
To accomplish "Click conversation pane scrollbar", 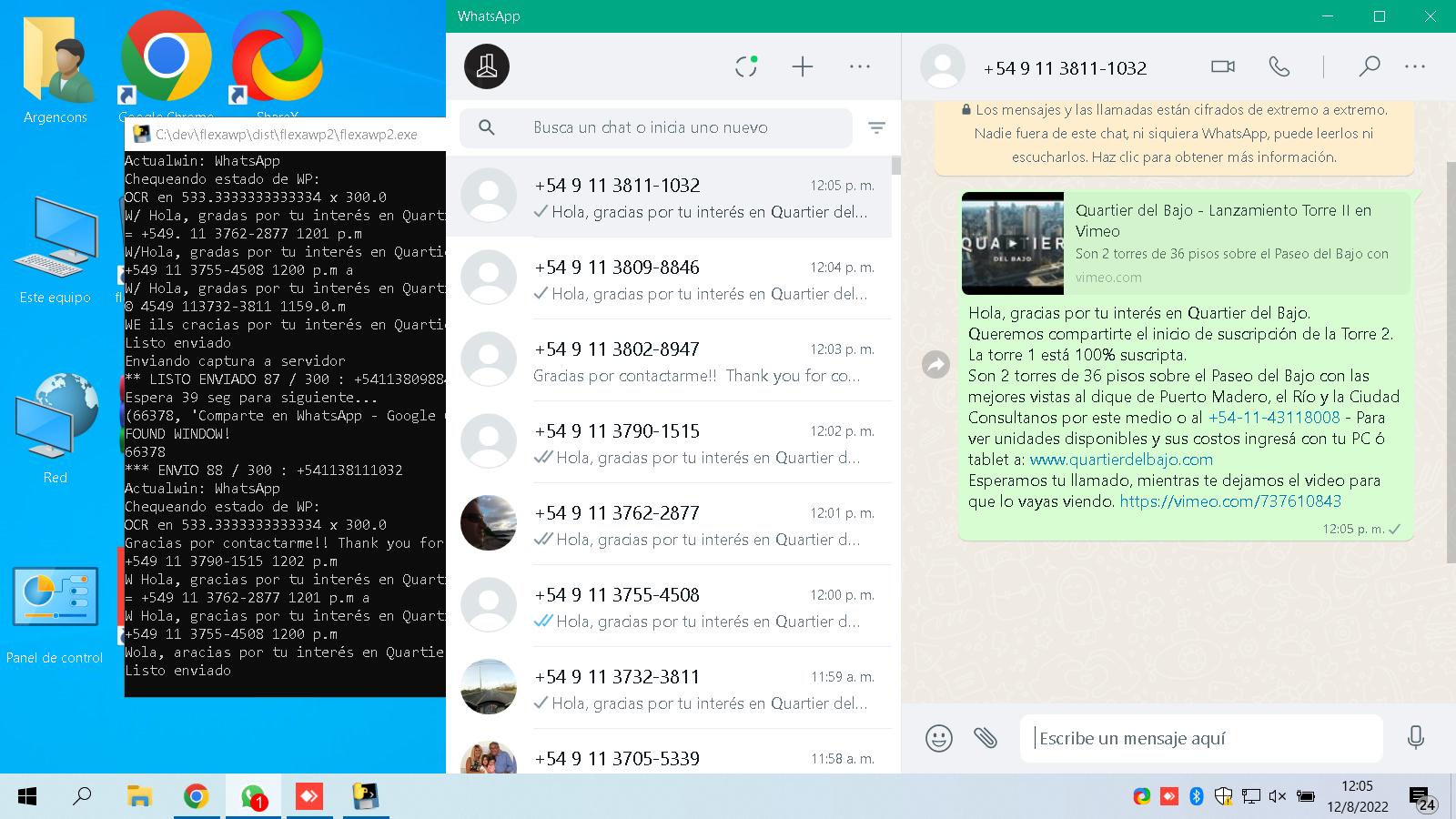I will (1451, 362).
